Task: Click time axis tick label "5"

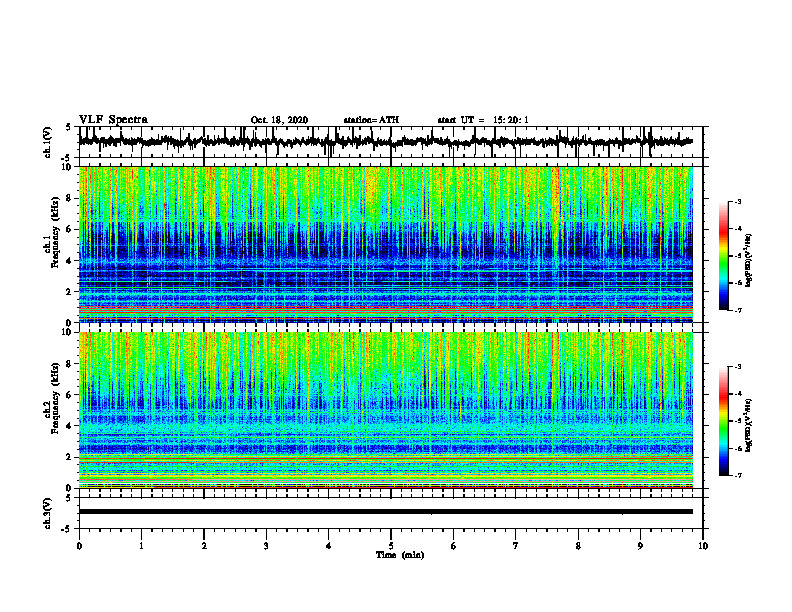Action: click(x=391, y=546)
